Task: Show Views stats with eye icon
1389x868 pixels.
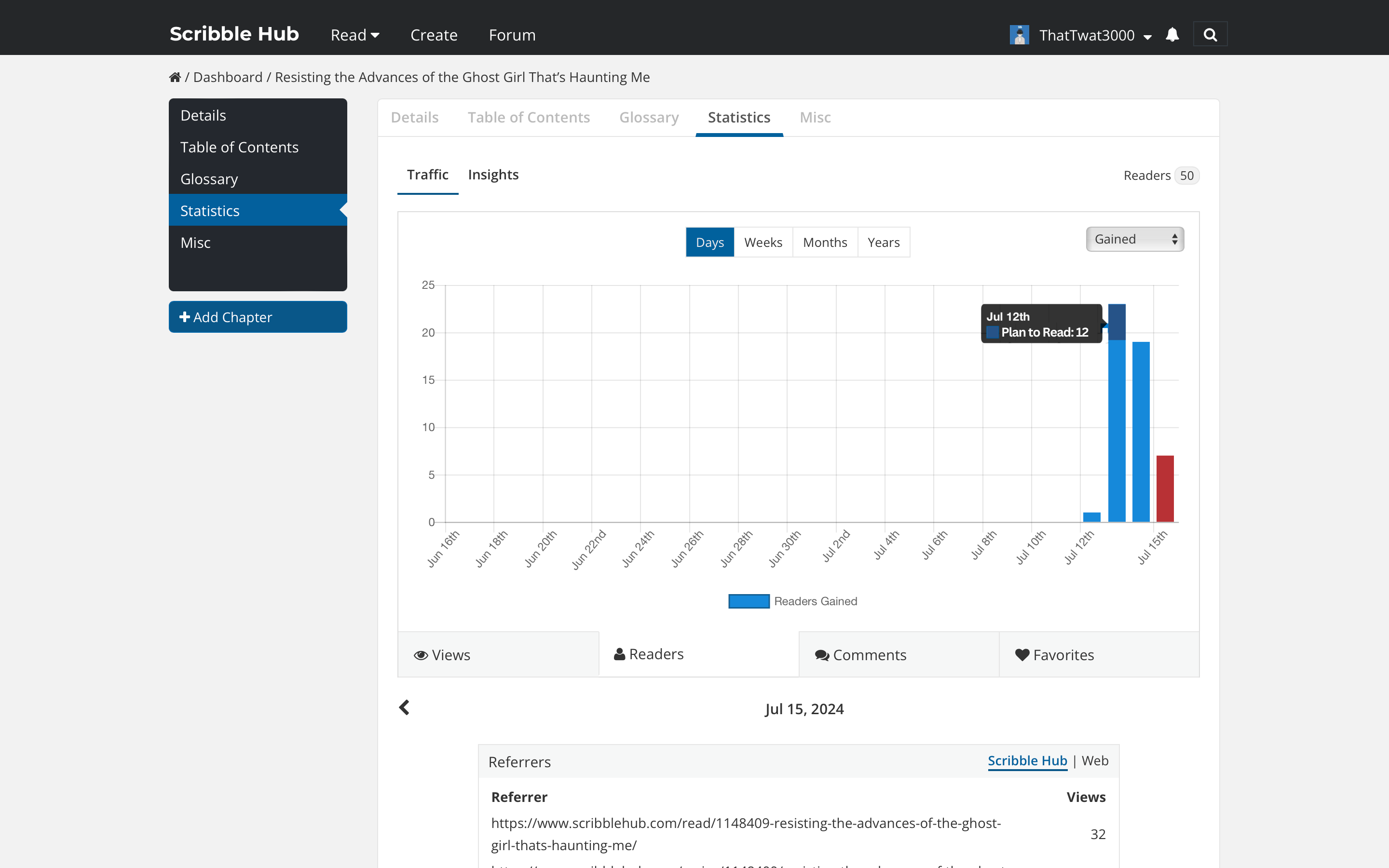Action: (422, 655)
